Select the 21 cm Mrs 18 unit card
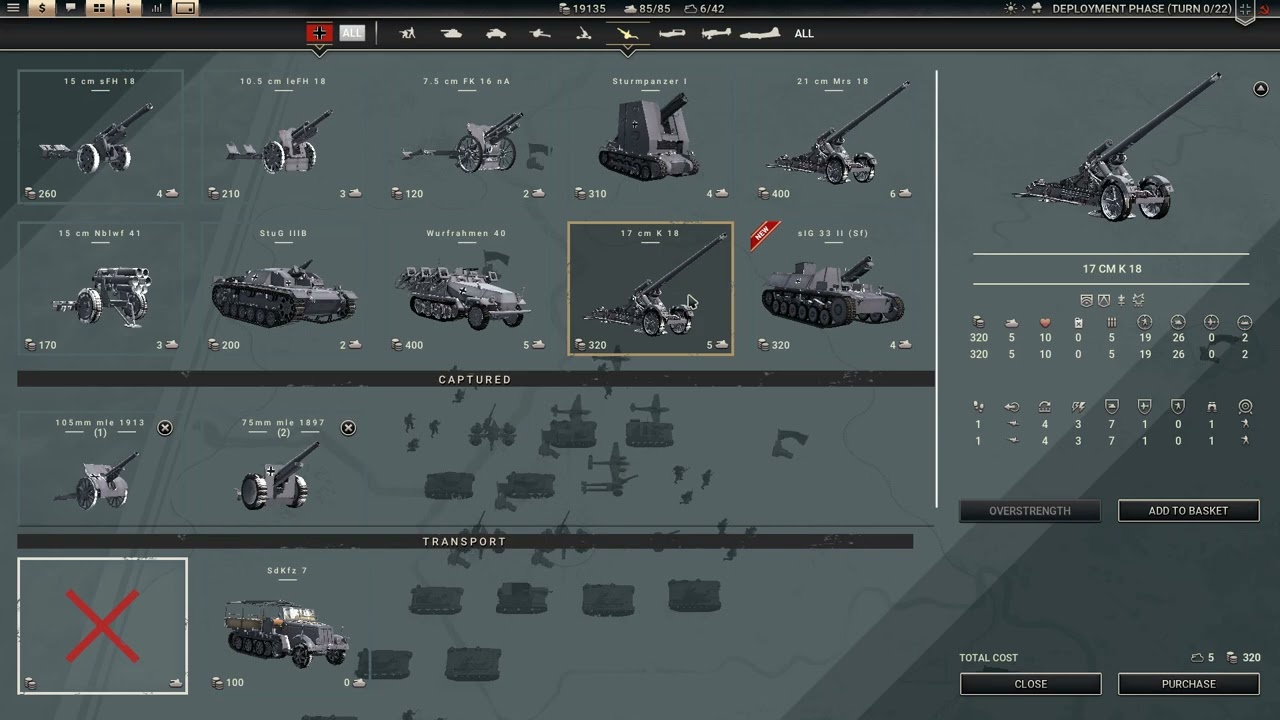Viewport: 1280px width, 720px height. click(833, 137)
